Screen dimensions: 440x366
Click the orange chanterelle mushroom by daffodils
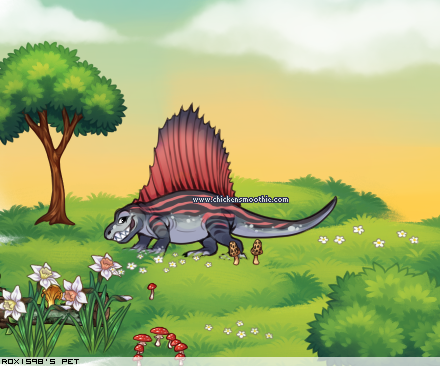[52, 295]
